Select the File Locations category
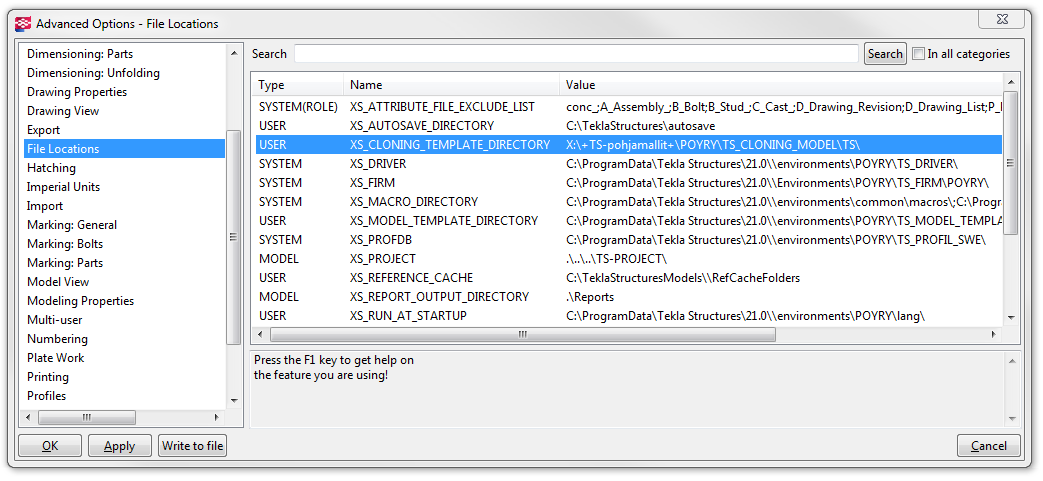 tap(124, 149)
